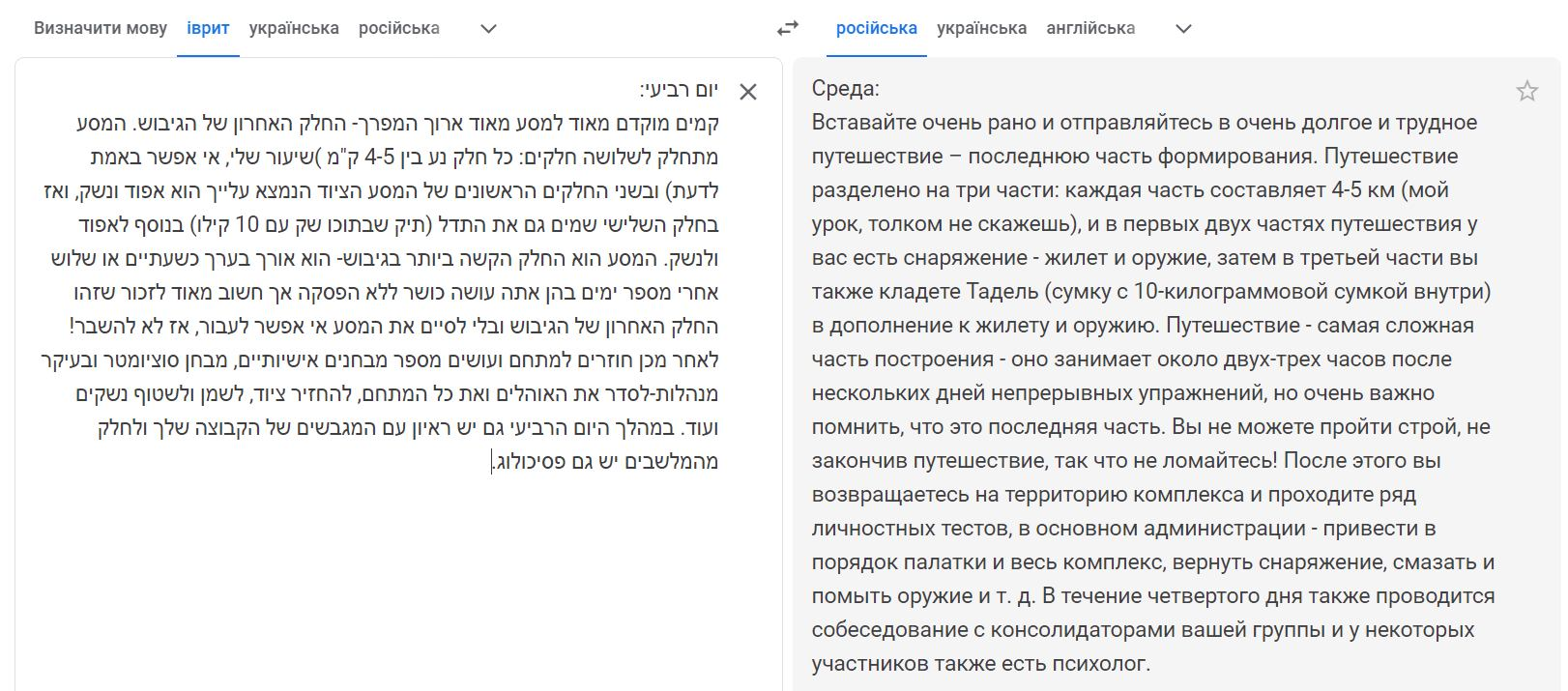Click the word Среда in the translation
This screenshot has width=1568, height=691.
pos(843,88)
